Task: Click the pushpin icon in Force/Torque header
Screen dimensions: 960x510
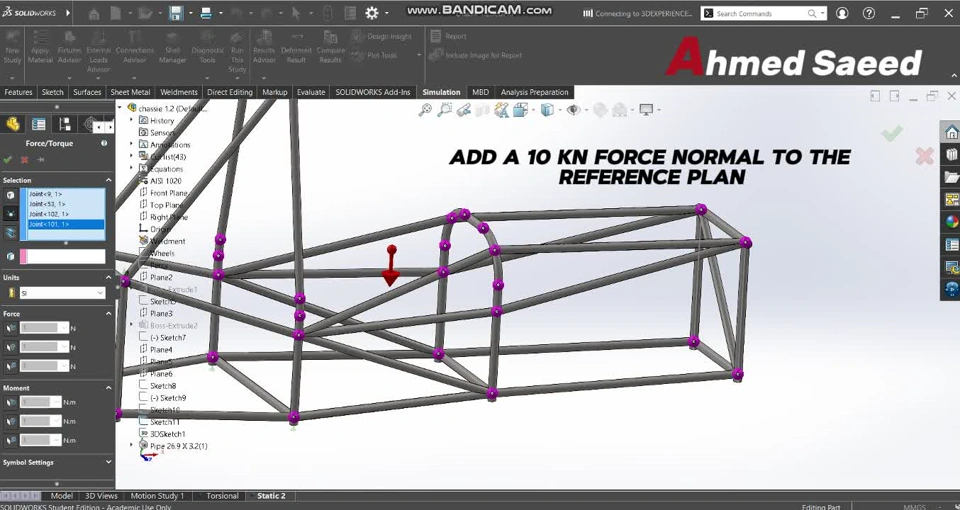Action: click(x=40, y=160)
